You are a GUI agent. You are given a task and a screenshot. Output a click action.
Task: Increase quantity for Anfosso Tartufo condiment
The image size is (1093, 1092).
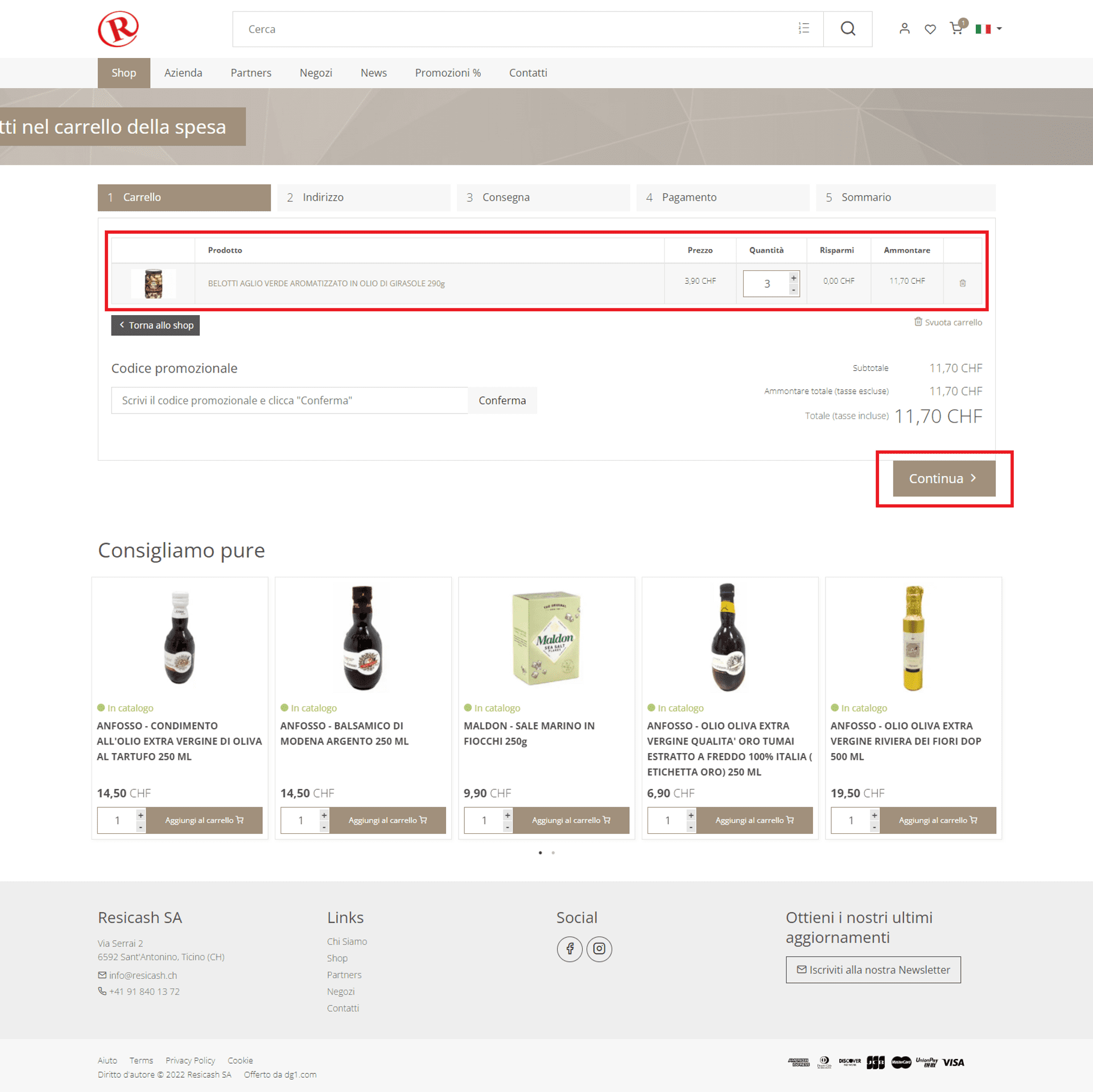141,815
